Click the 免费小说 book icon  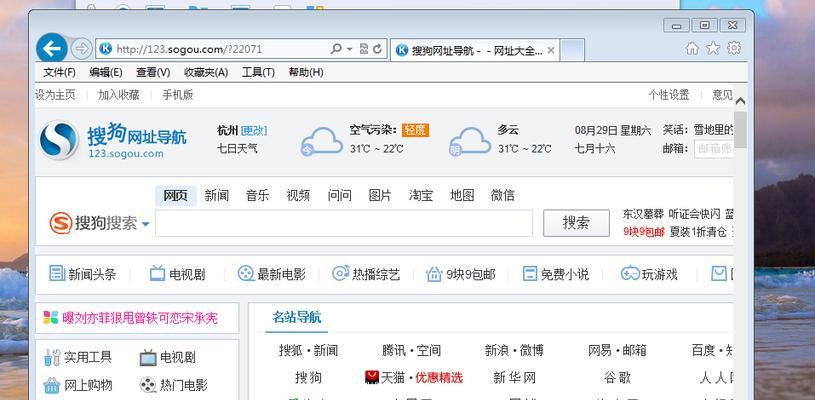tap(529, 273)
